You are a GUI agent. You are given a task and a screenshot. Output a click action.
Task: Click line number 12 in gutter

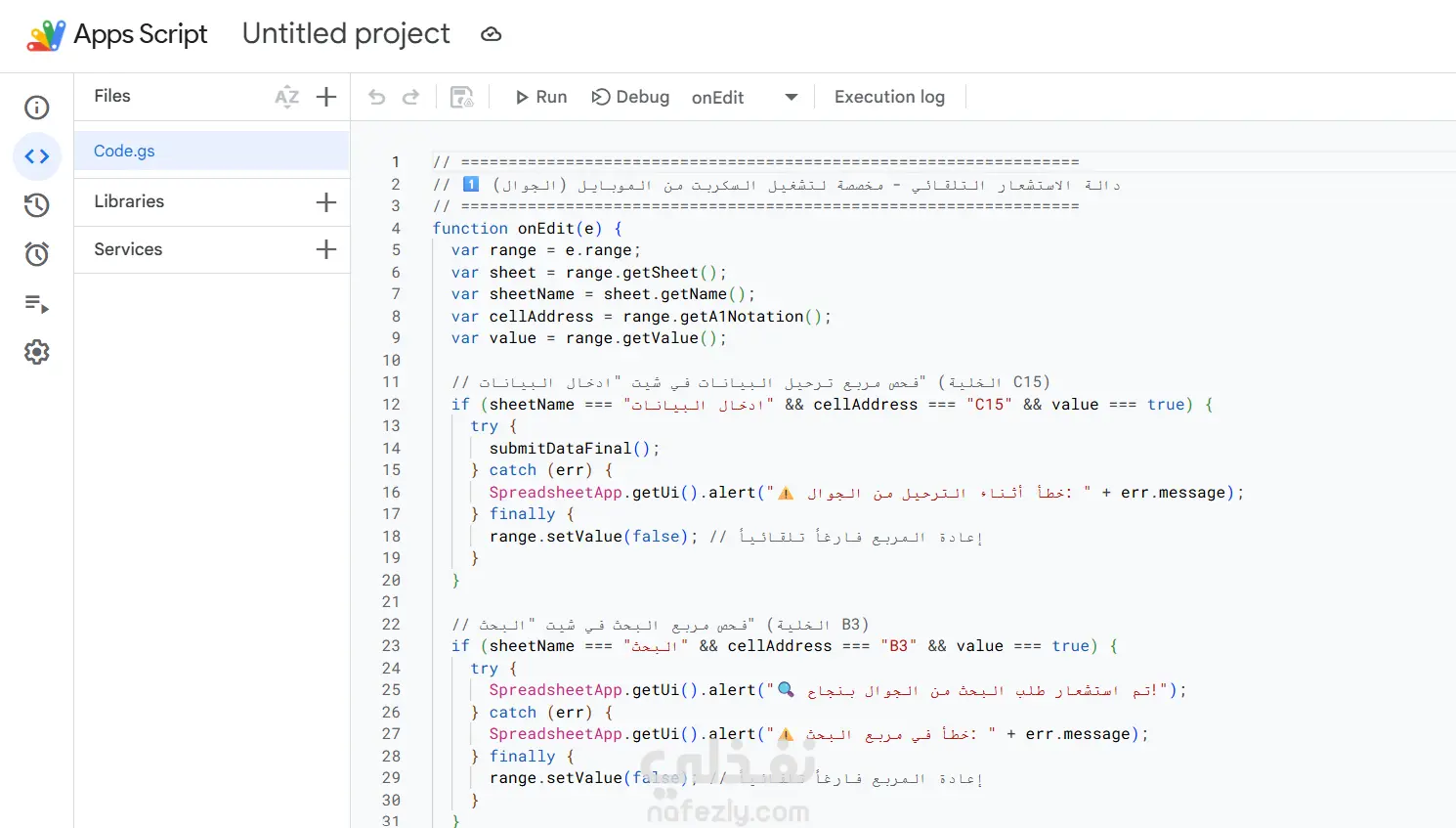tap(391, 404)
